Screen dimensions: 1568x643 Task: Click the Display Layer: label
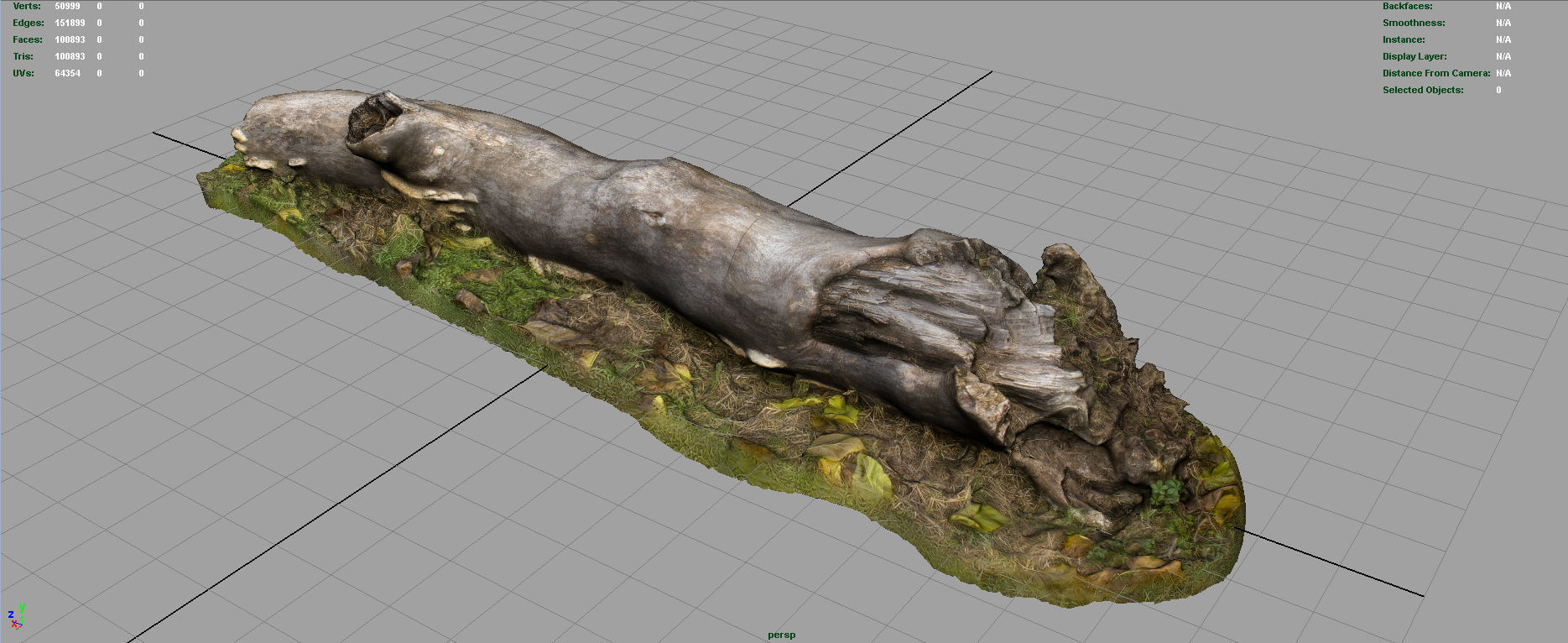pos(1414,56)
